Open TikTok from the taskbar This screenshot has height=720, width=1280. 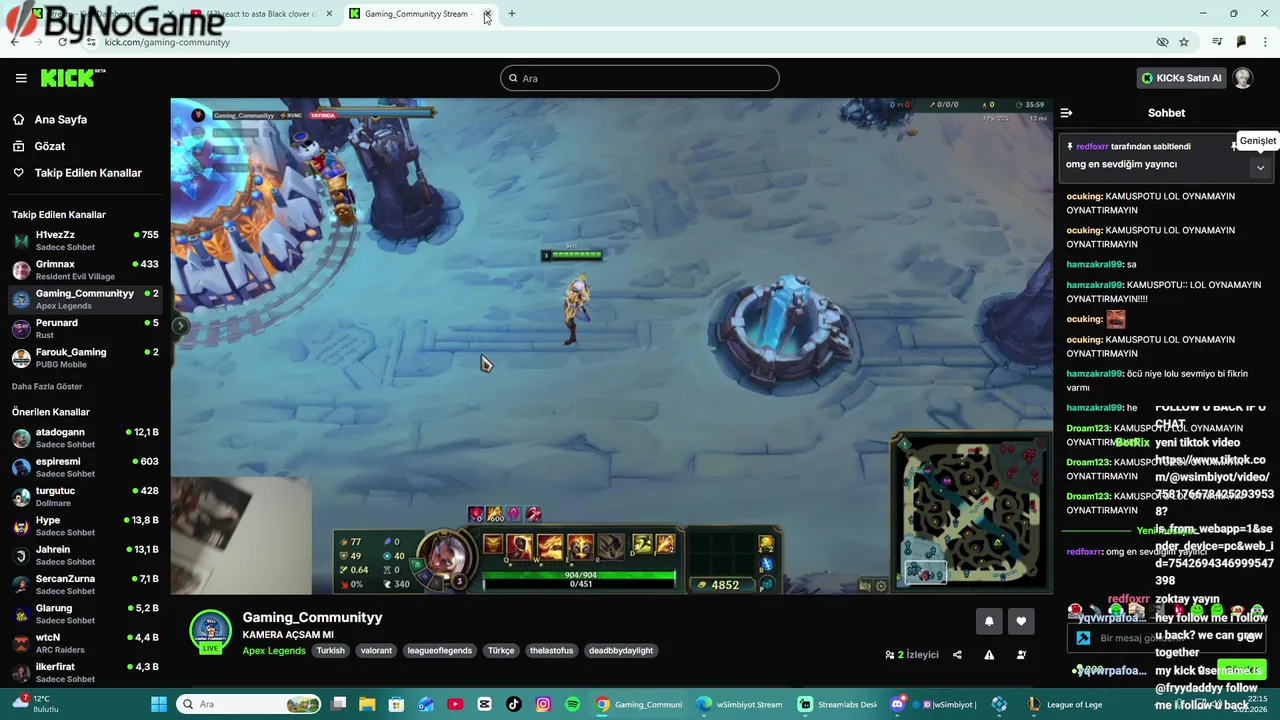(514, 704)
